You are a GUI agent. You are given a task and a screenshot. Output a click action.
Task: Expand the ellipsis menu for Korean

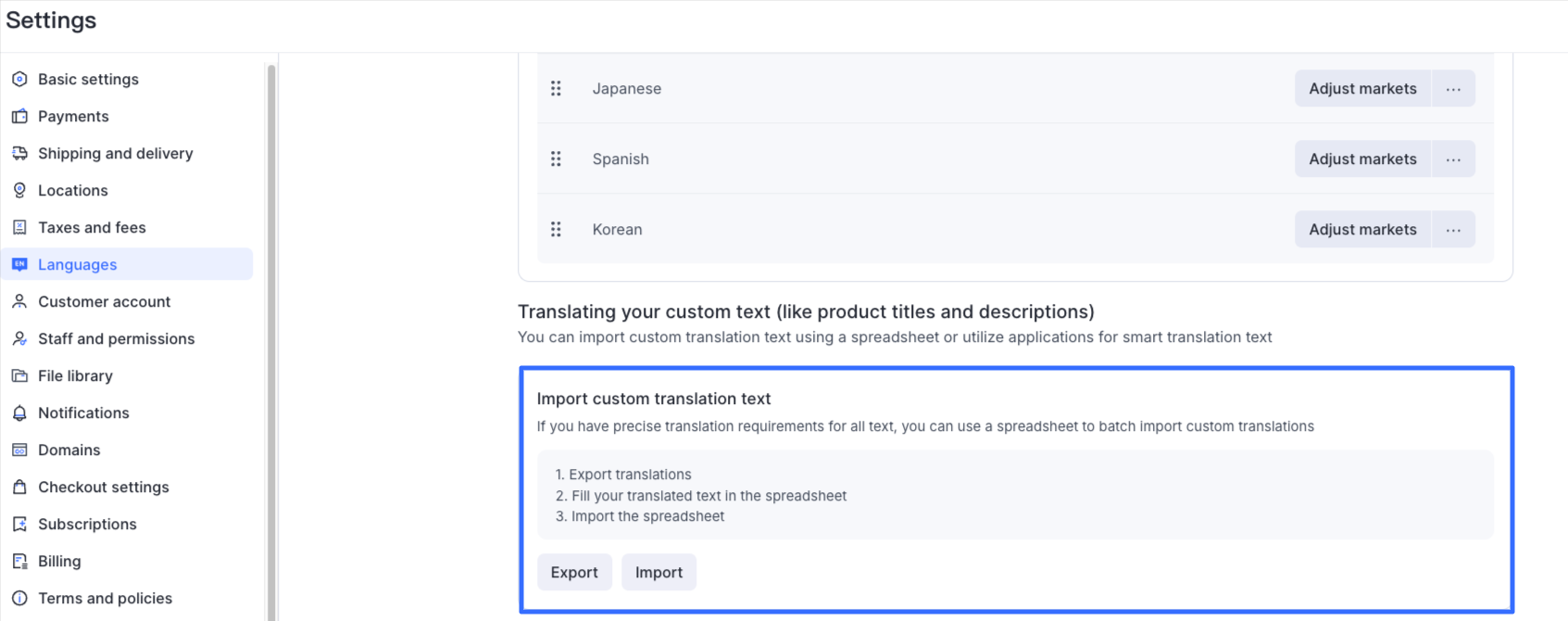pos(1453,230)
